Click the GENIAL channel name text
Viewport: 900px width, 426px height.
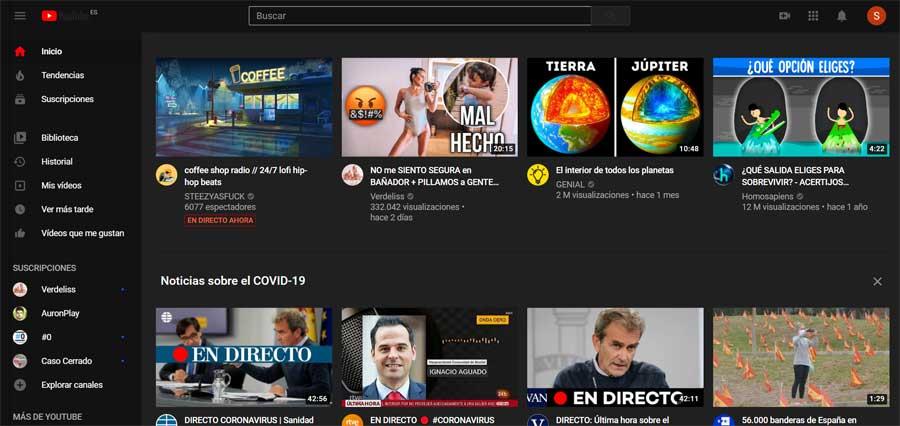(x=570, y=184)
